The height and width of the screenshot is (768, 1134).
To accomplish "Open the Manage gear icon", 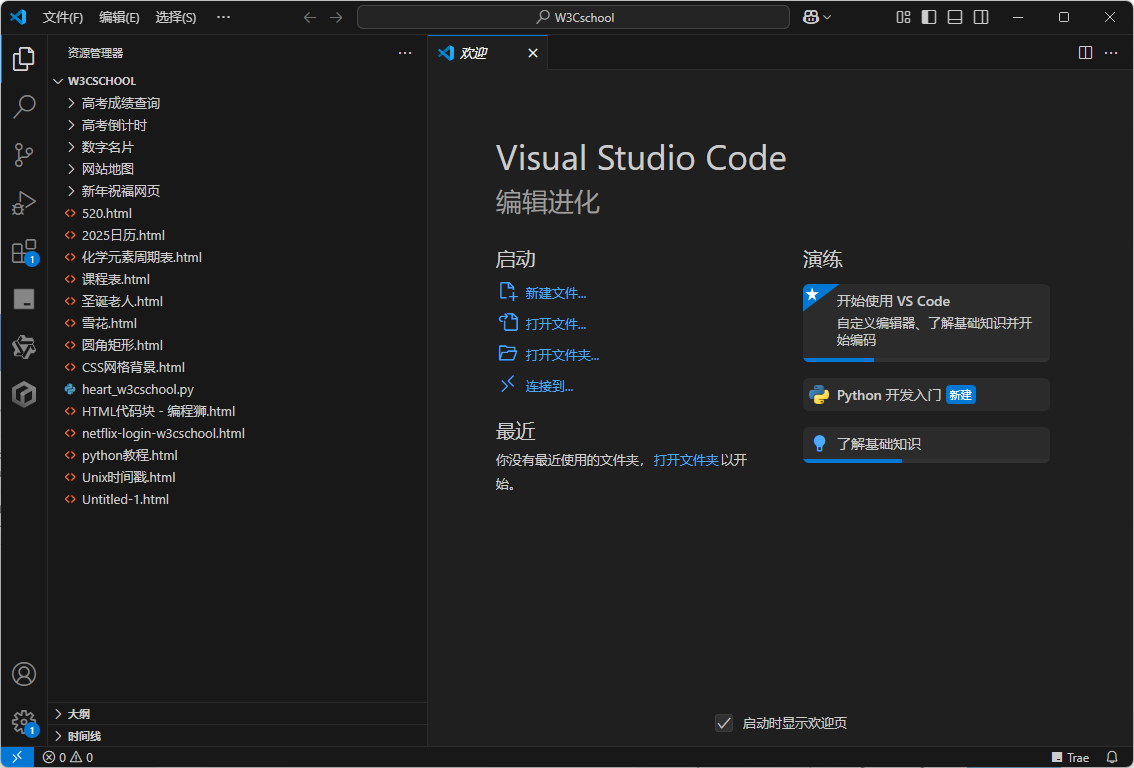I will (24, 722).
